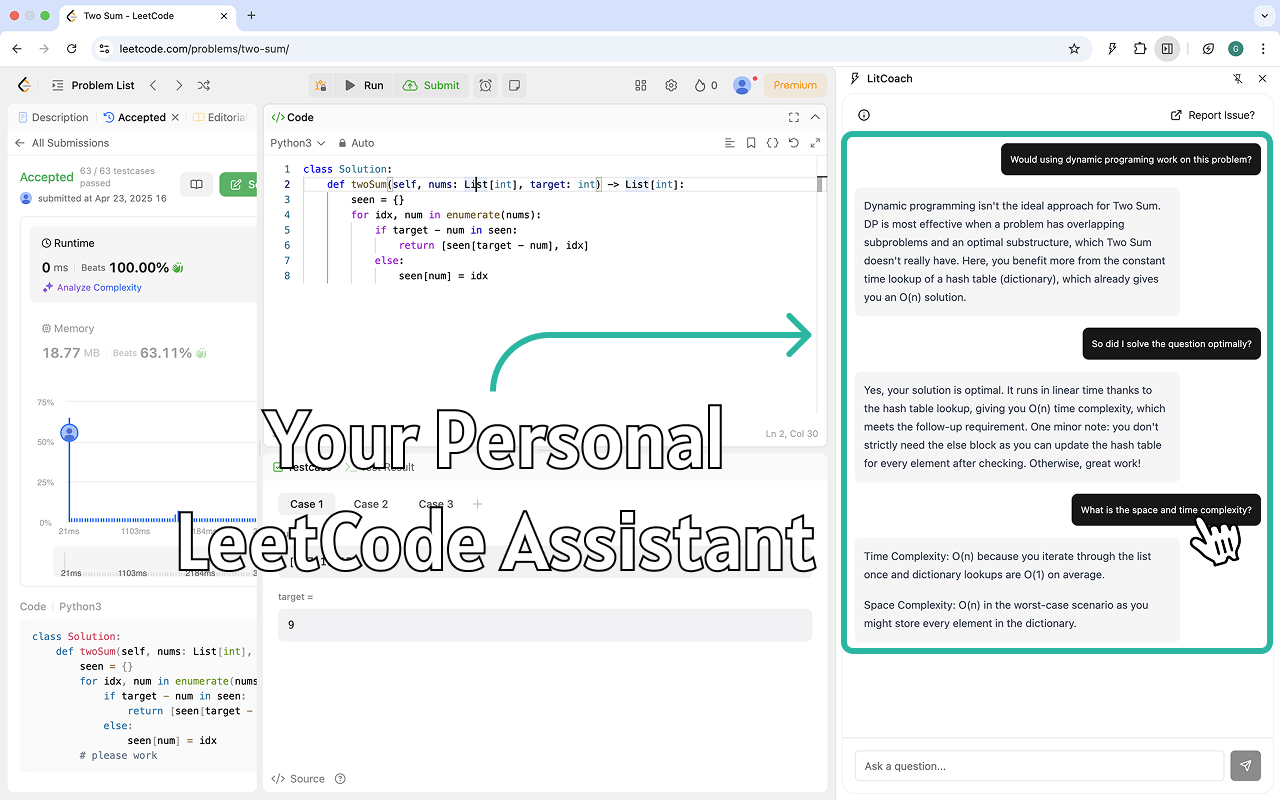Toggle the Auto lock indicator in editor

[356, 143]
